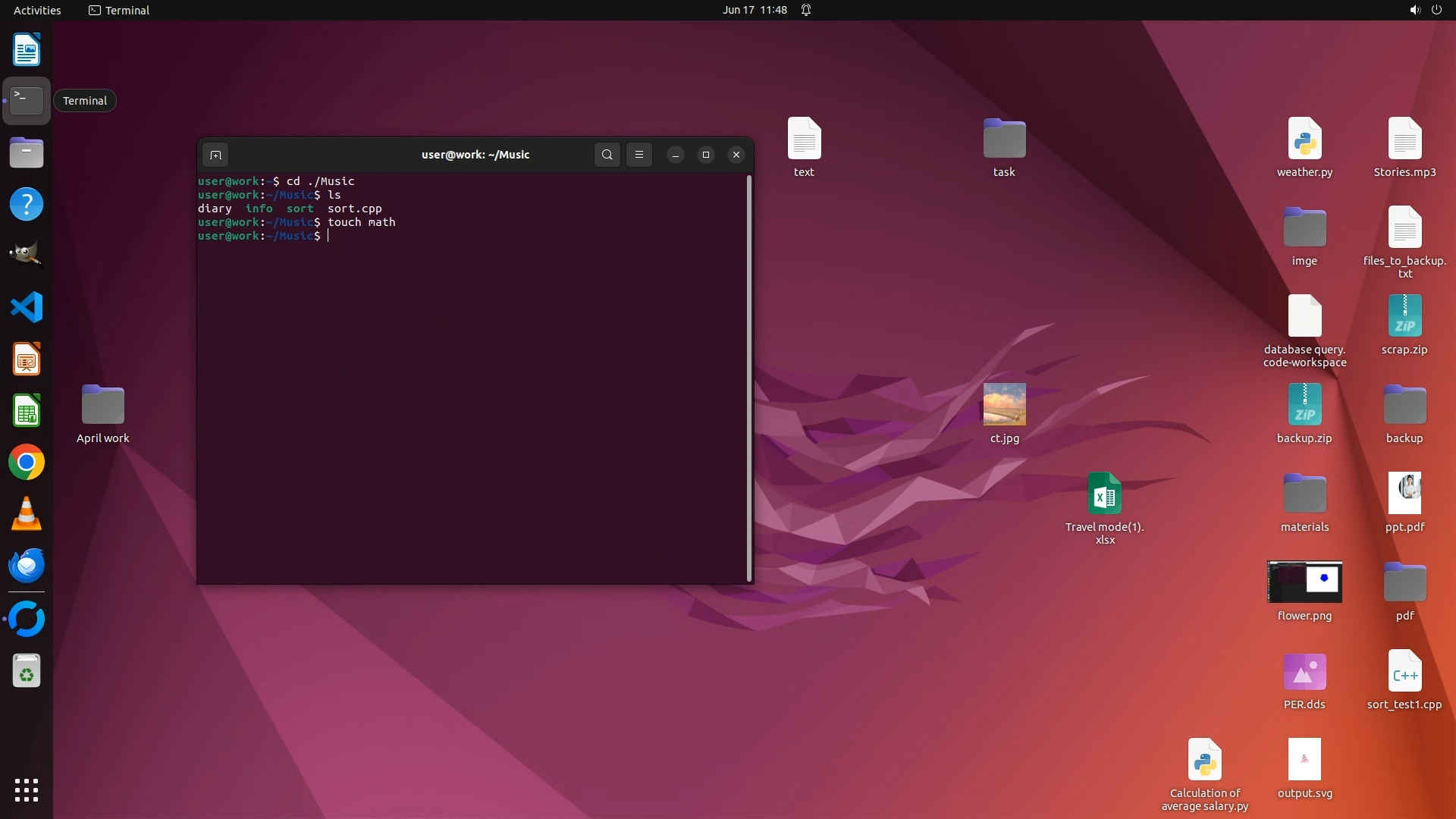Open the system volume and power menu

coord(1425,10)
